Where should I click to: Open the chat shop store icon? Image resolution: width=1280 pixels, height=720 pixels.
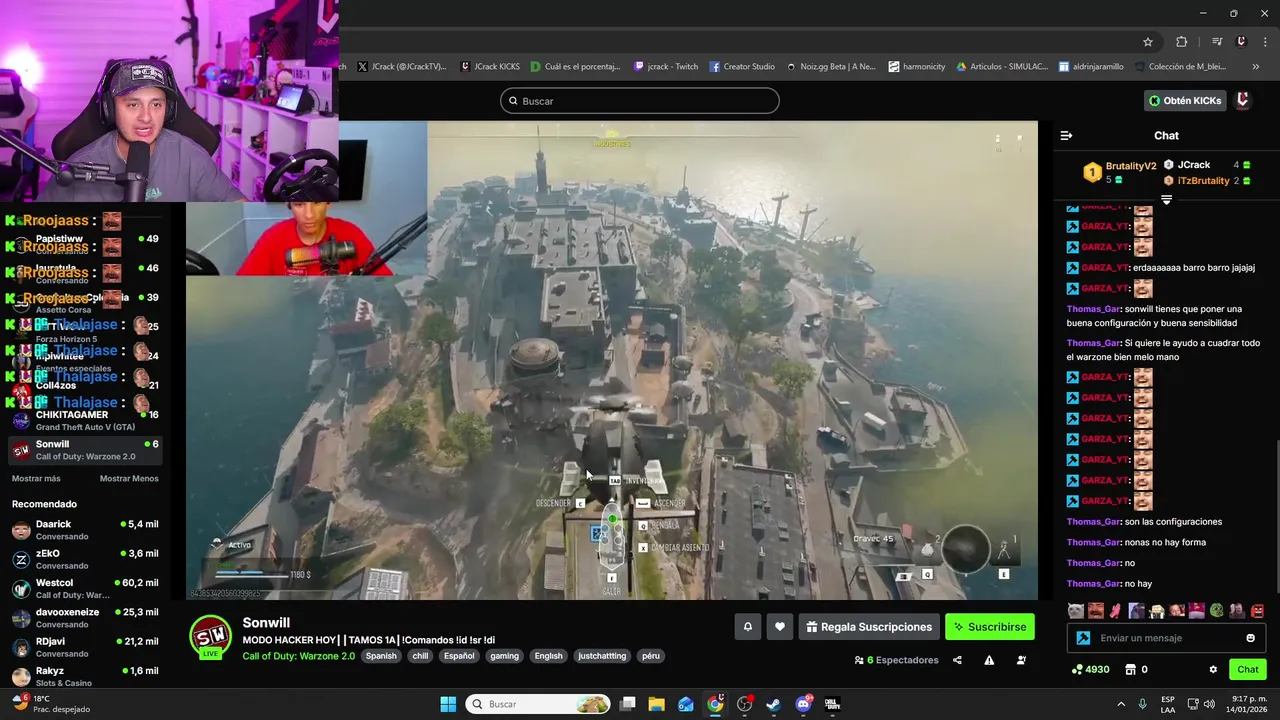(x=1131, y=669)
